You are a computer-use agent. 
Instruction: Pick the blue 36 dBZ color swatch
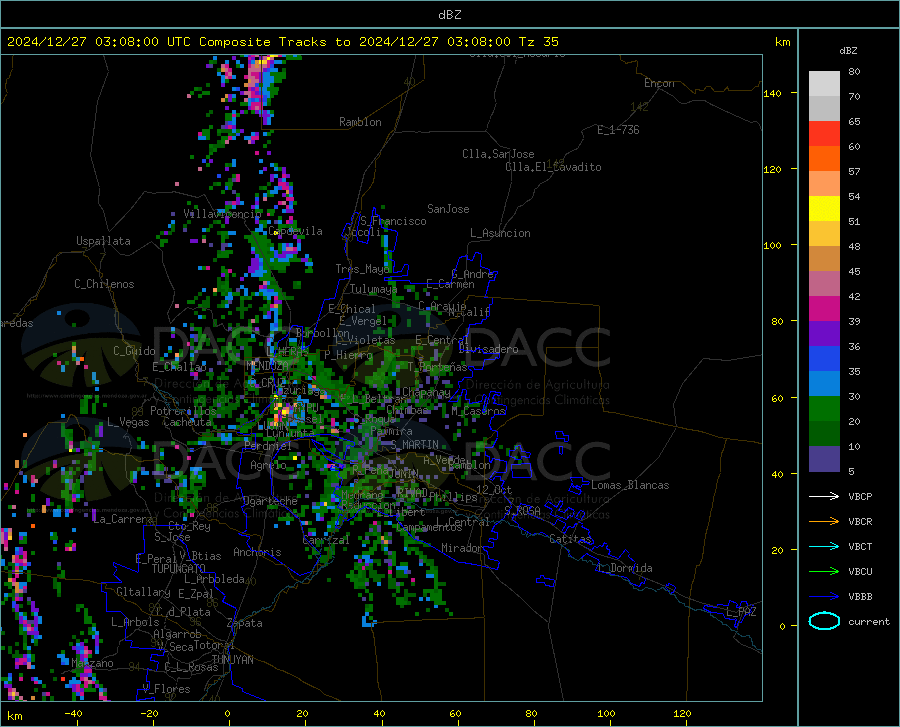click(x=824, y=358)
